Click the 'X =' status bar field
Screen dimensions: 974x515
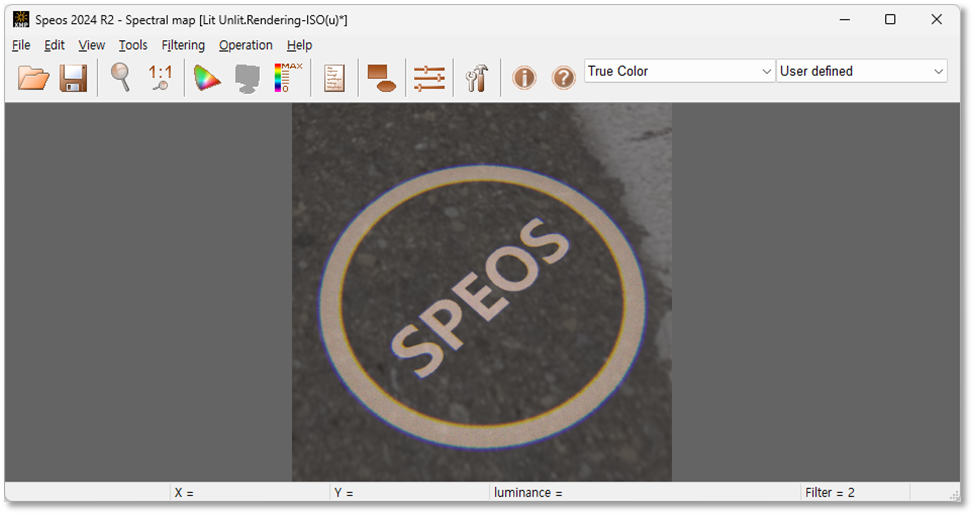click(x=248, y=493)
